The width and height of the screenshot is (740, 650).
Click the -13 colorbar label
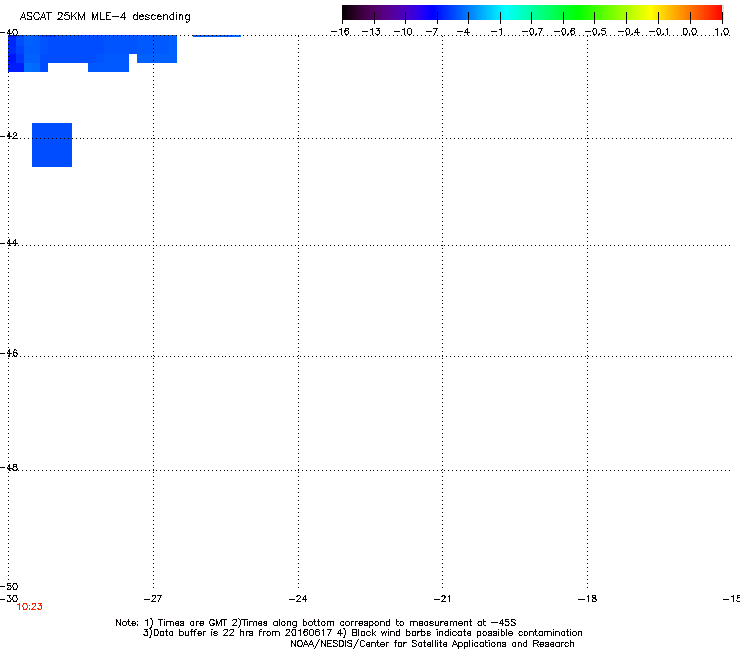pyautogui.click(x=371, y=32)
